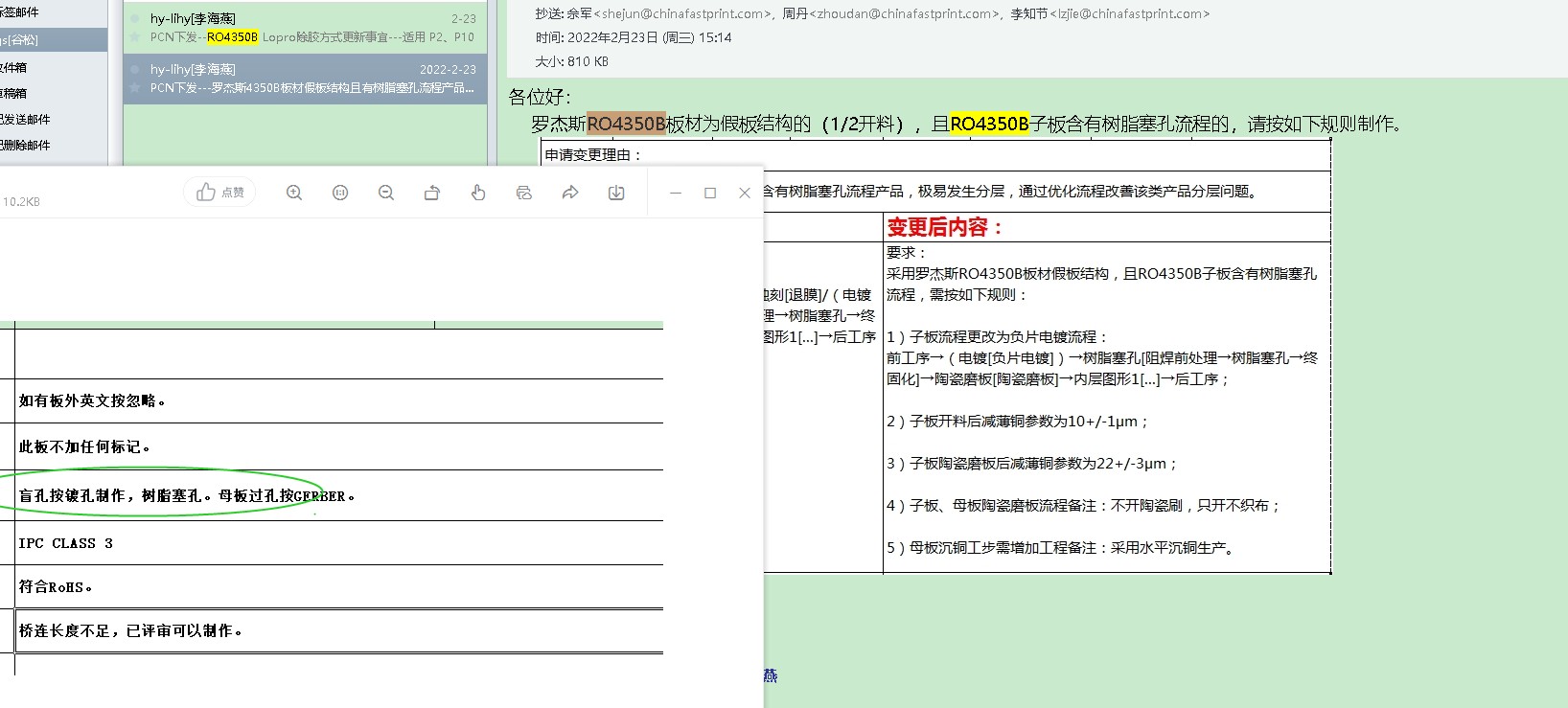The width and height of the screenshot is (1568, 708).
Task: Open the 草稿箱 drafts folder
Action: (x=14, y=93)
